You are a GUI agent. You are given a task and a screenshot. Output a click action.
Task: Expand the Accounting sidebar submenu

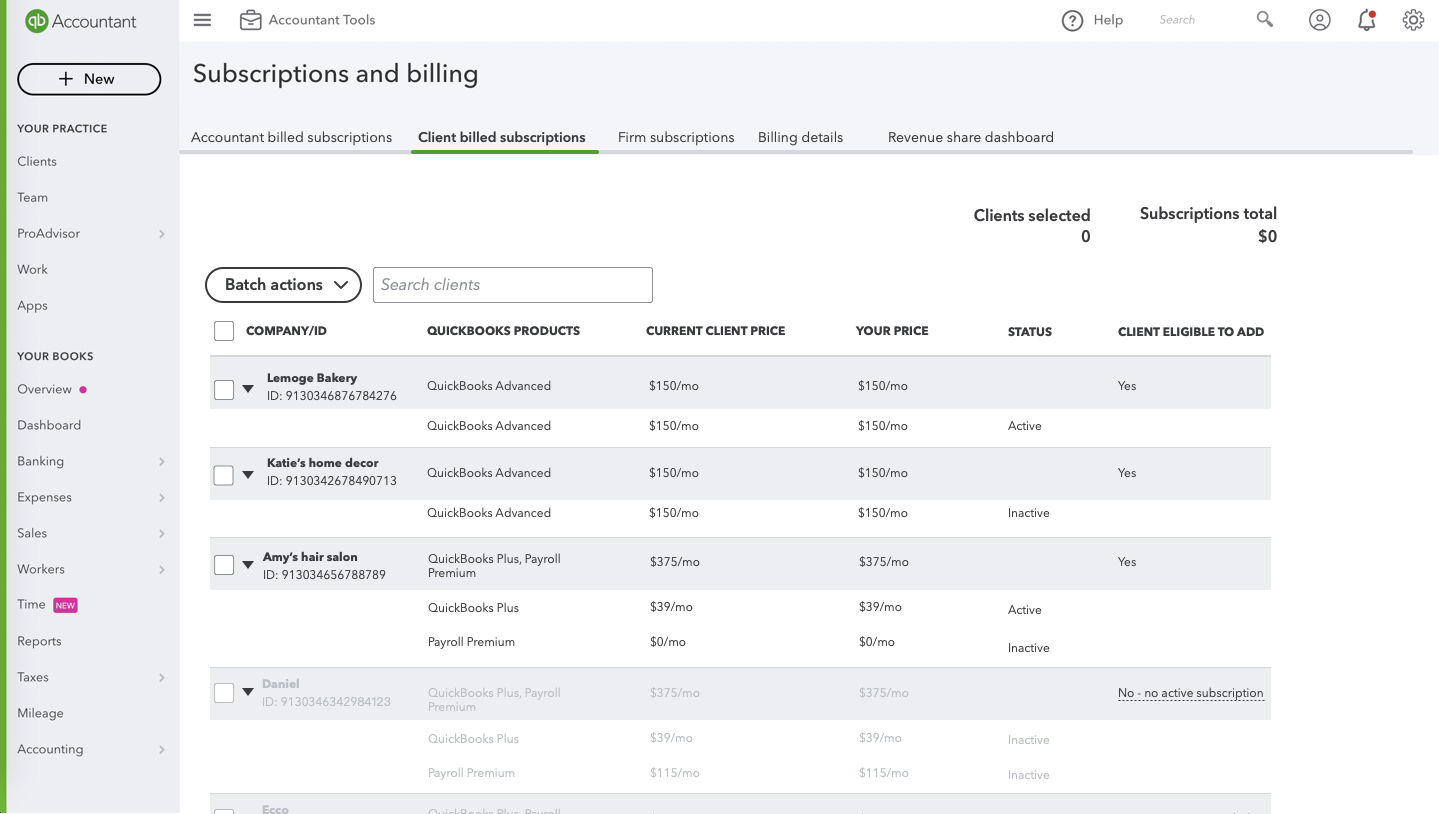click(161, 750)
